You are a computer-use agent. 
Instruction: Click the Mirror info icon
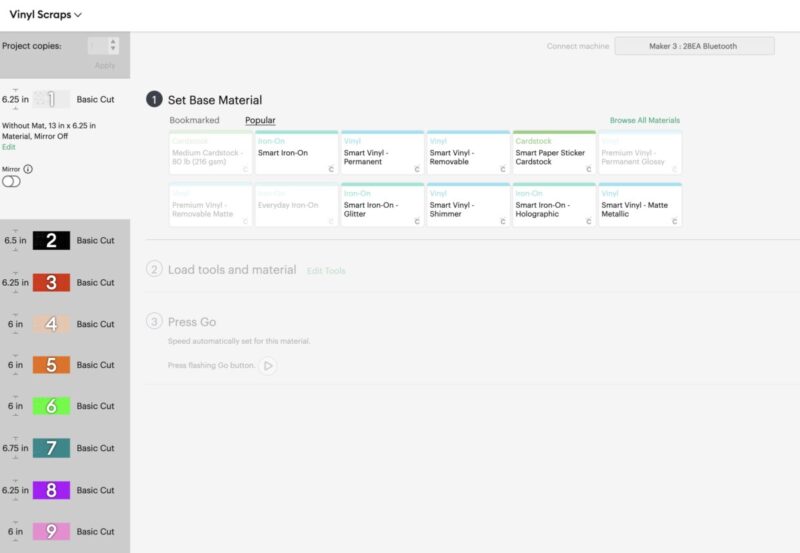(x=28, y=169)
